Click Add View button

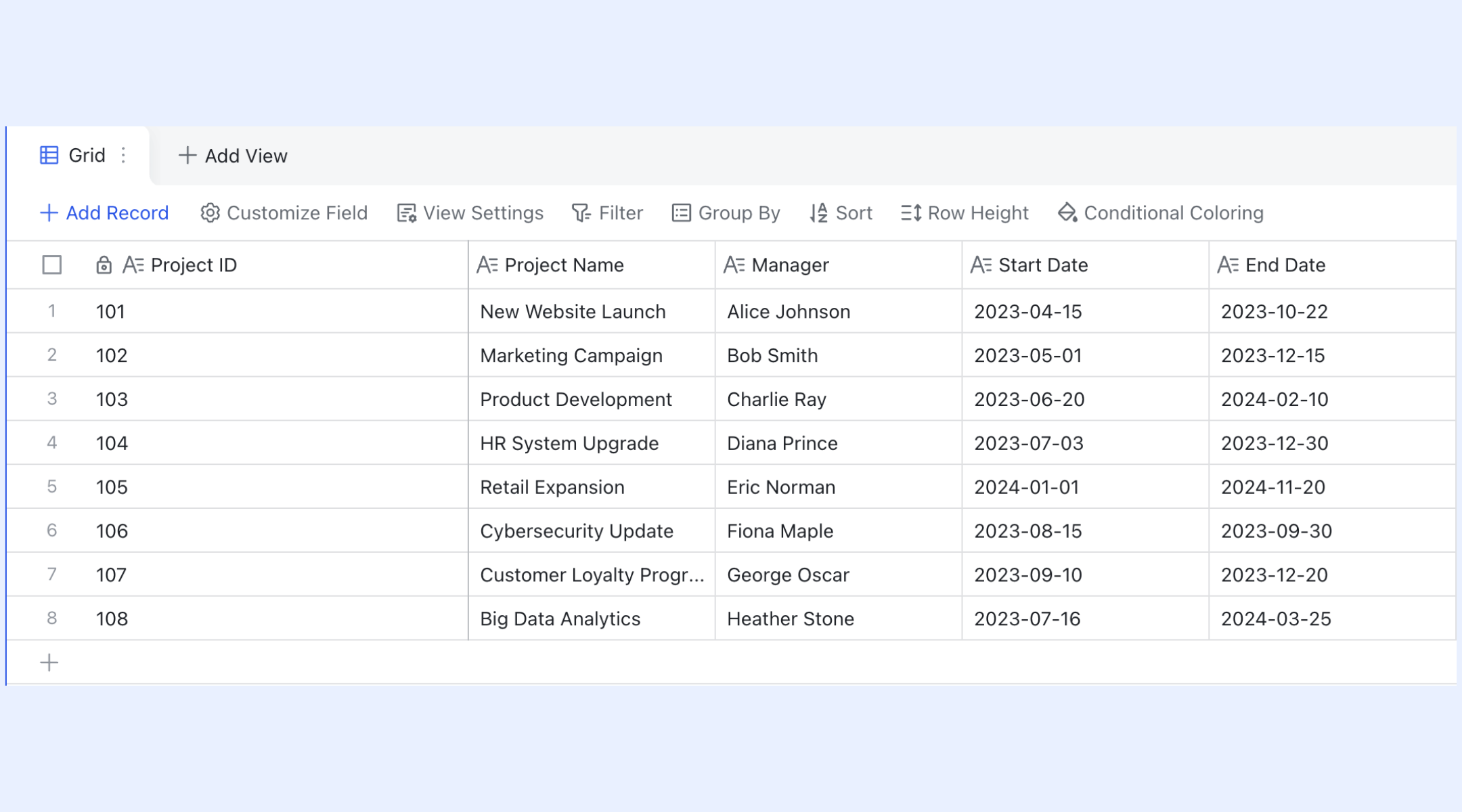[233, 156]
